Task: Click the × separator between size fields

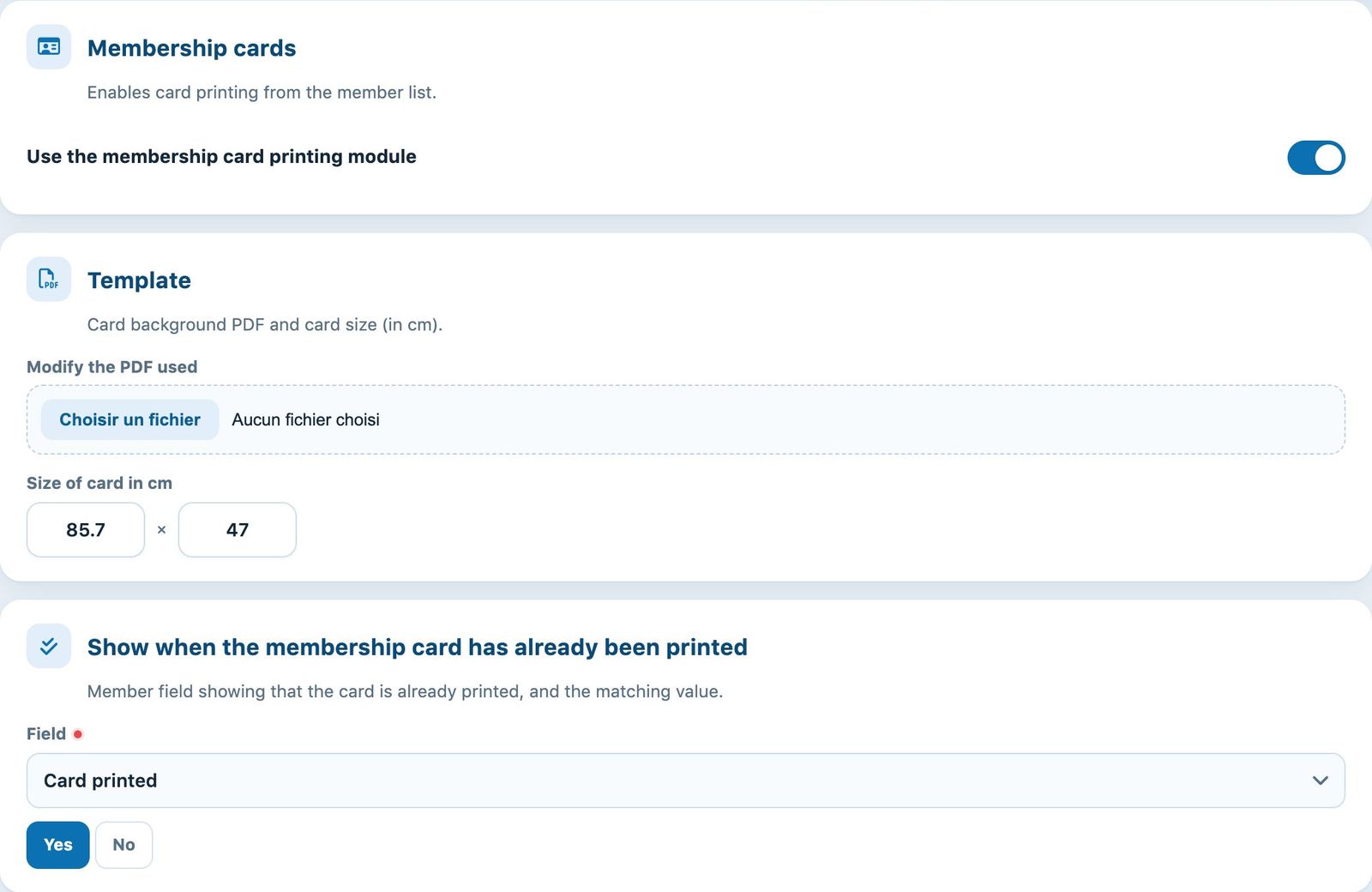Action: click(161, 530)
